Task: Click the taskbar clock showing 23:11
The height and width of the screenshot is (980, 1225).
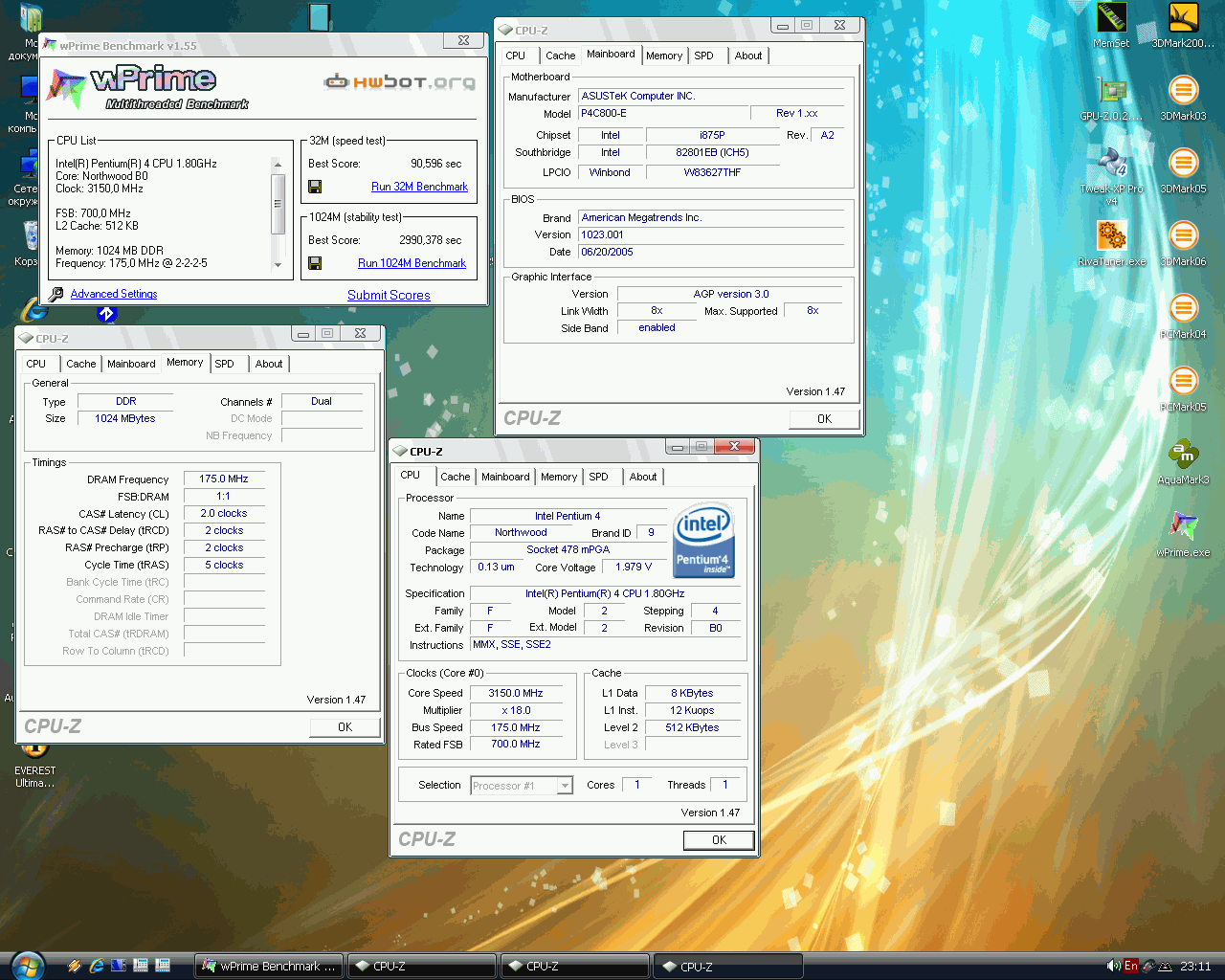Action: 1195,966
